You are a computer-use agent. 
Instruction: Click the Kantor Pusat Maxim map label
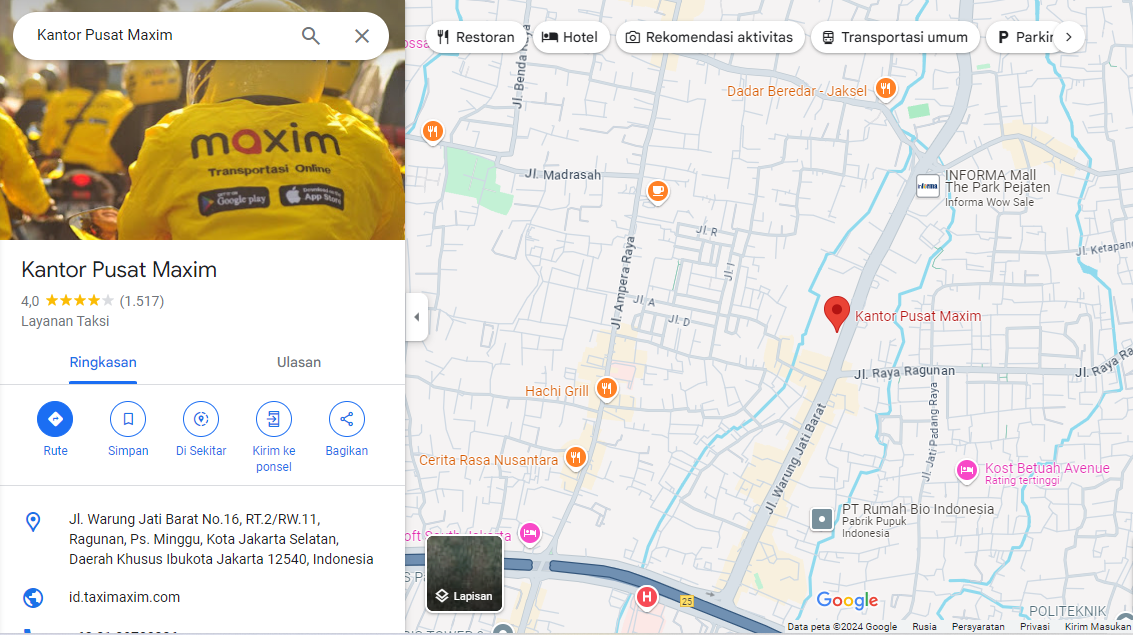point(918,316)
